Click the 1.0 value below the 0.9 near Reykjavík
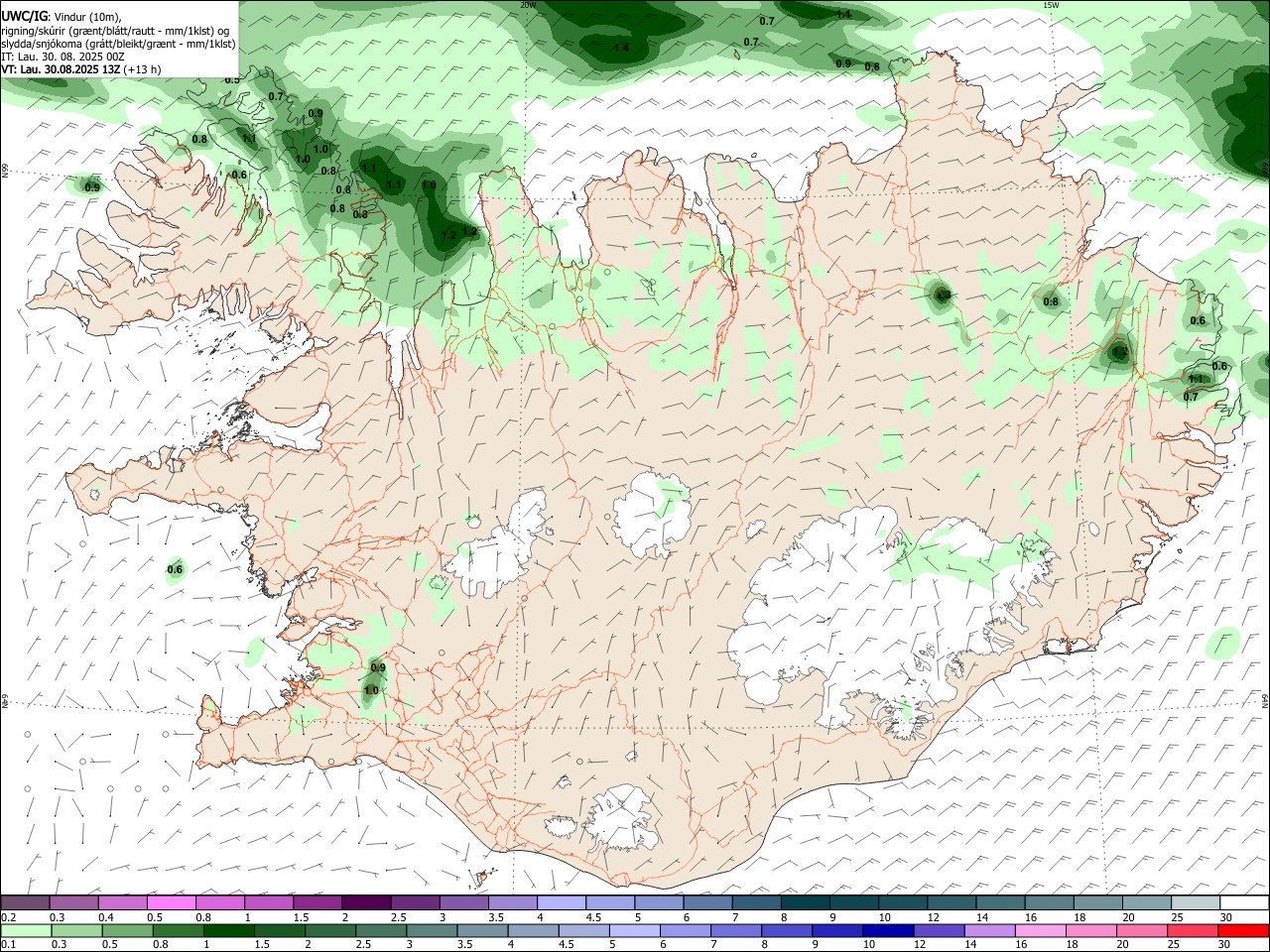1270x952 pixels. (x=371, y=690)
